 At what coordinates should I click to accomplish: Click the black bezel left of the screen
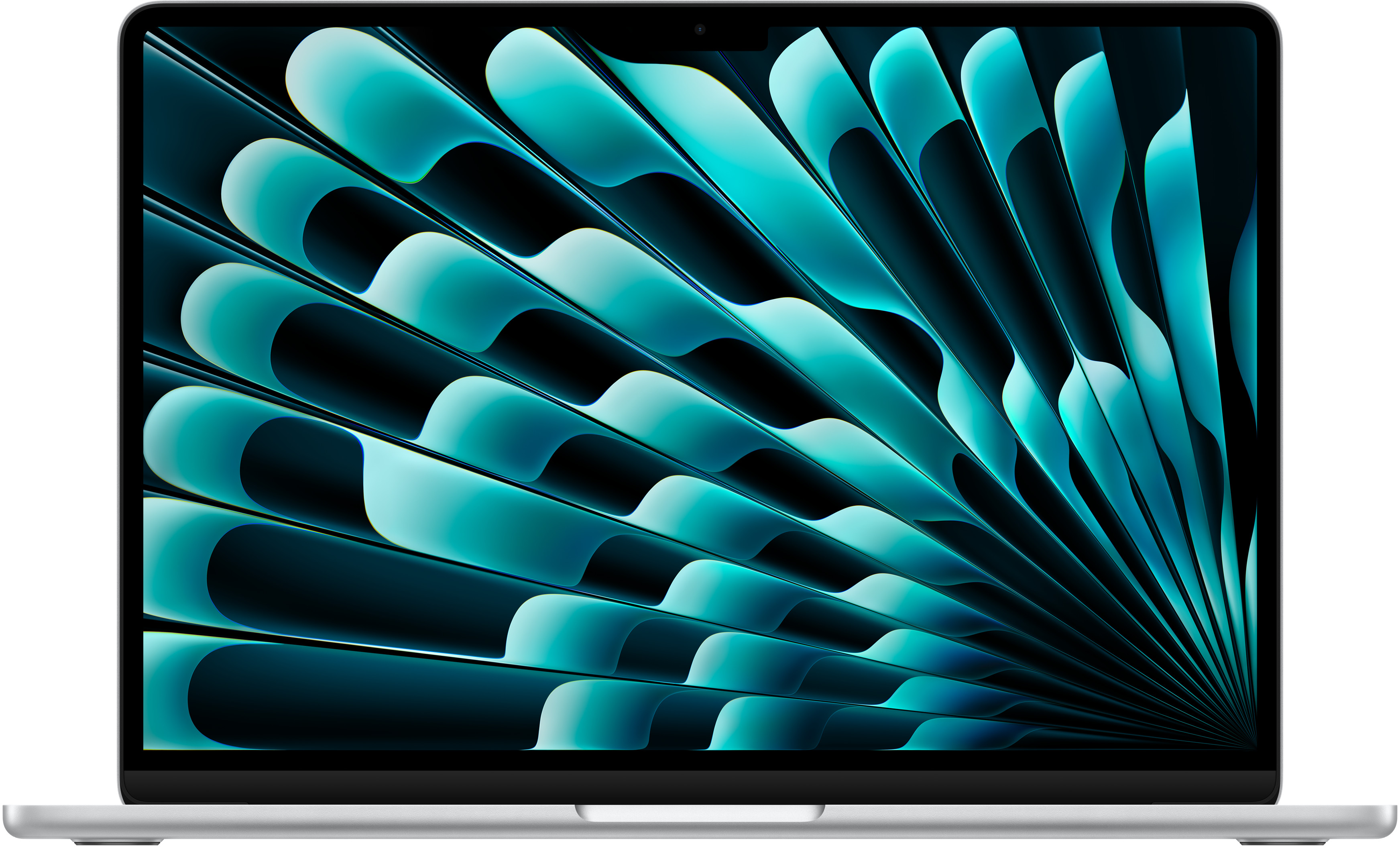click(x=134, y=398)
